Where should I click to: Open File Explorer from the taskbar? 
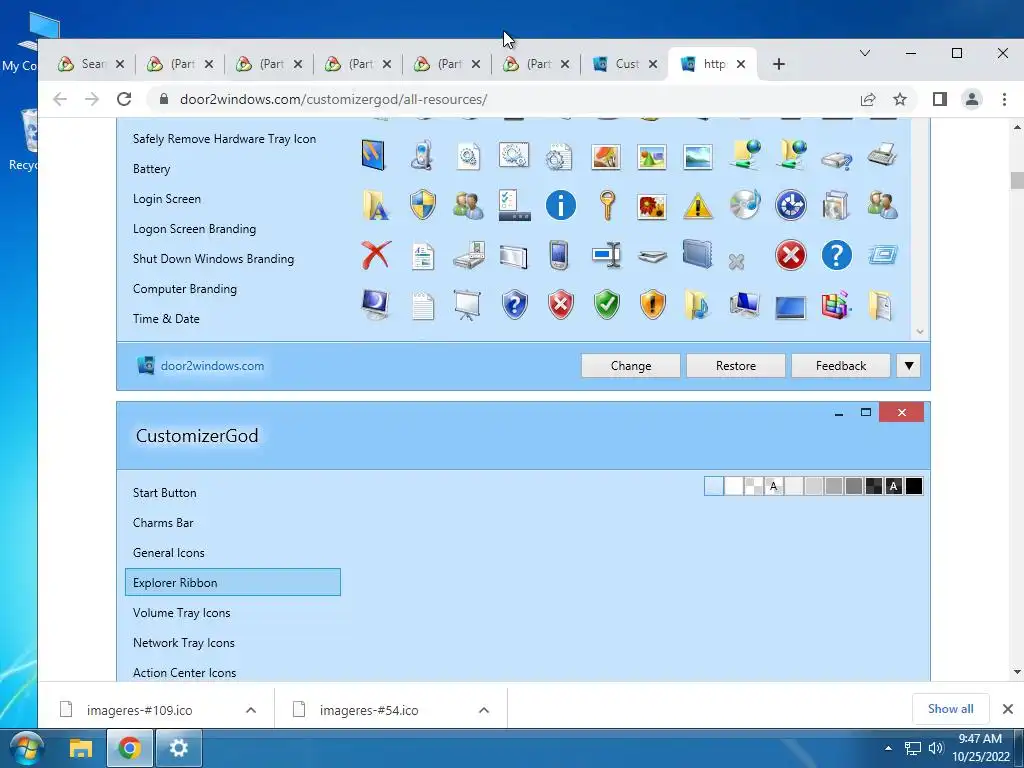pos(81,748)
